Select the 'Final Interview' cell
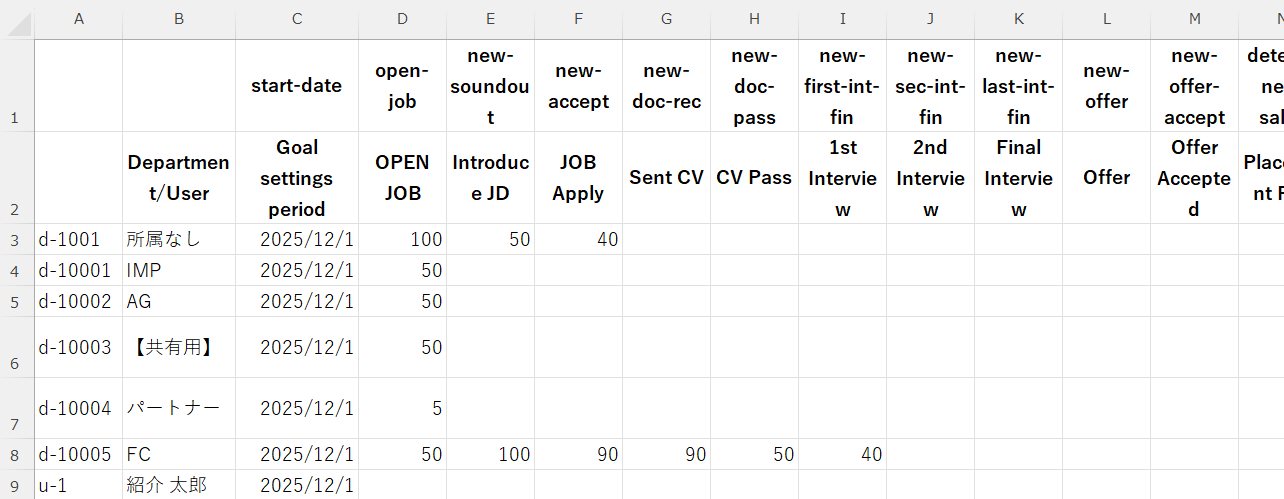This screenshot has width=1284, height=499. (1018, 178)
